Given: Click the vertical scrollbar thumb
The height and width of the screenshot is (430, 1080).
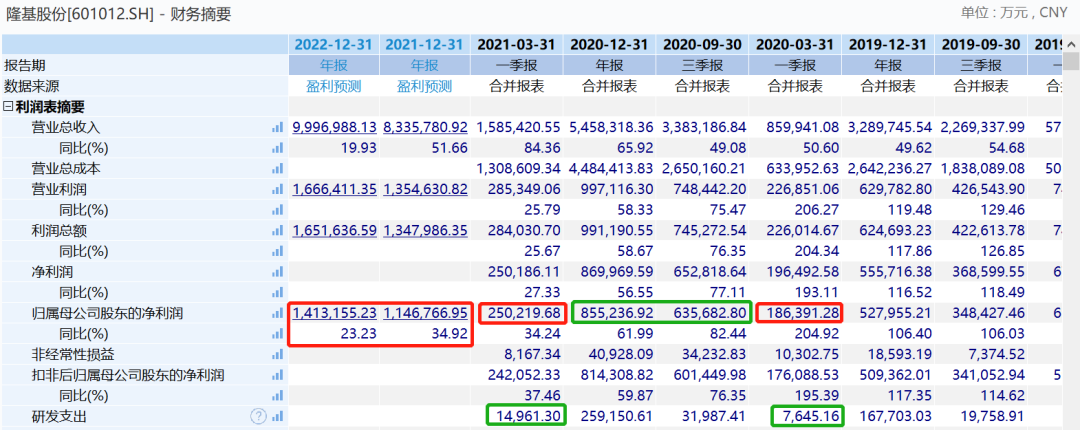Looking at the screenshot, I should [1071, 61].
